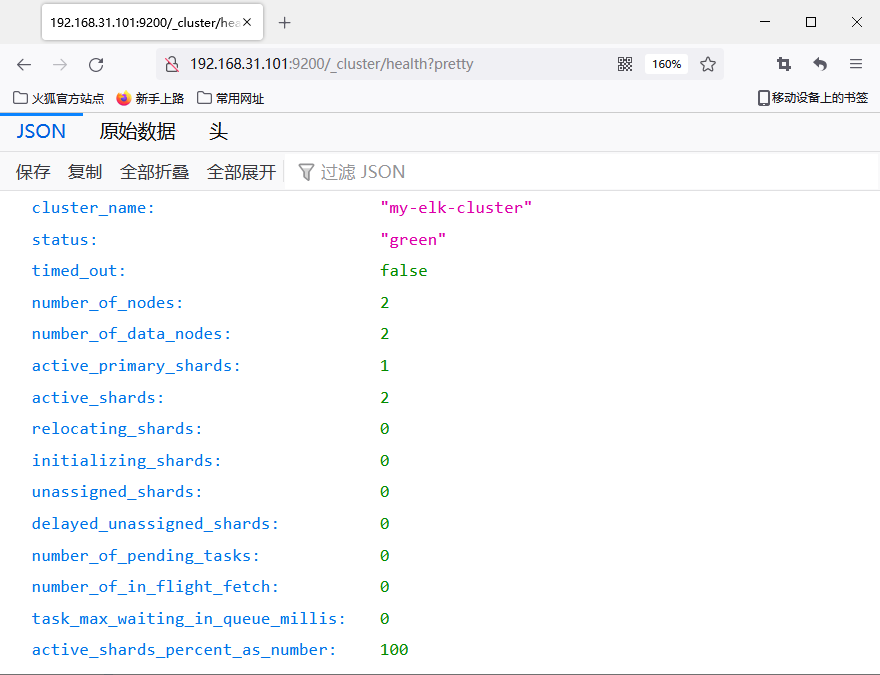Open the 160% zoom level indicator
880x675 pixels.
[666, 64]
